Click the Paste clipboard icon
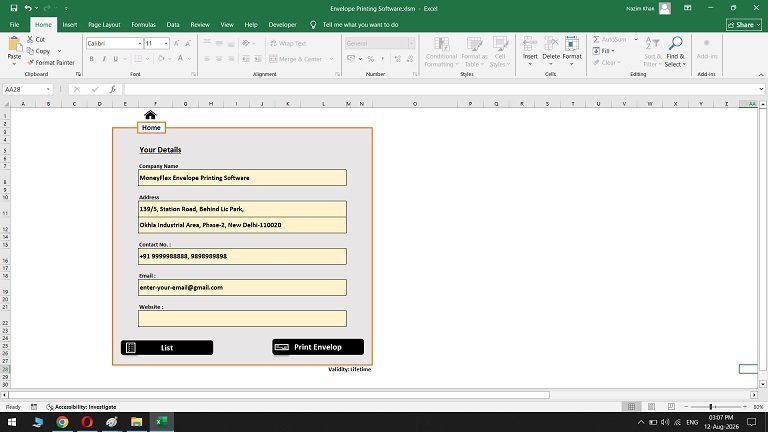The width and height of the screenshot is (768, 432). [x=15, y=44]
